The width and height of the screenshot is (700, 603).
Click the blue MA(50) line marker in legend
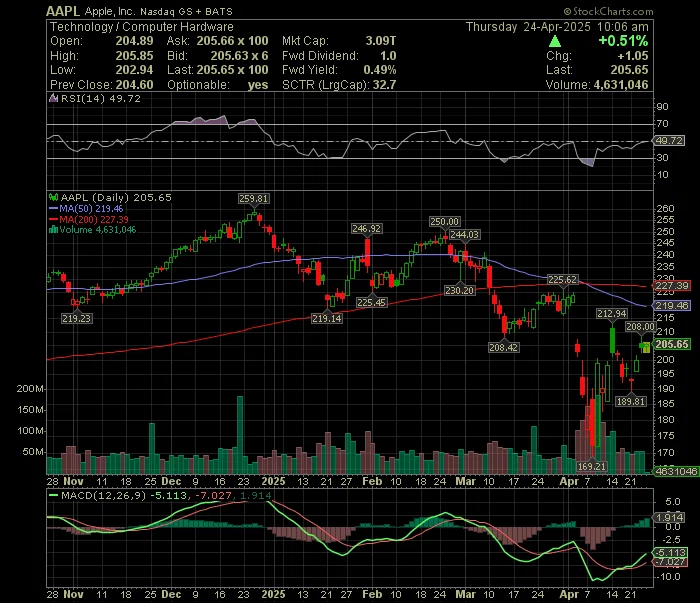pyautogui.click(x=54, y=209)
